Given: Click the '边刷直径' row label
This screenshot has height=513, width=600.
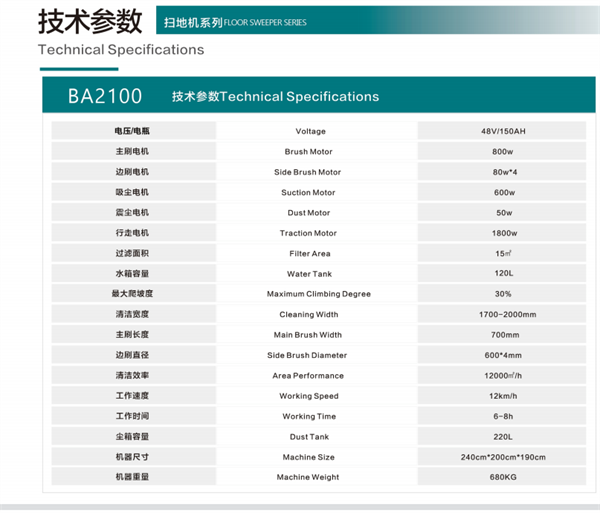Looking at the screenshot, I should 132,355.
